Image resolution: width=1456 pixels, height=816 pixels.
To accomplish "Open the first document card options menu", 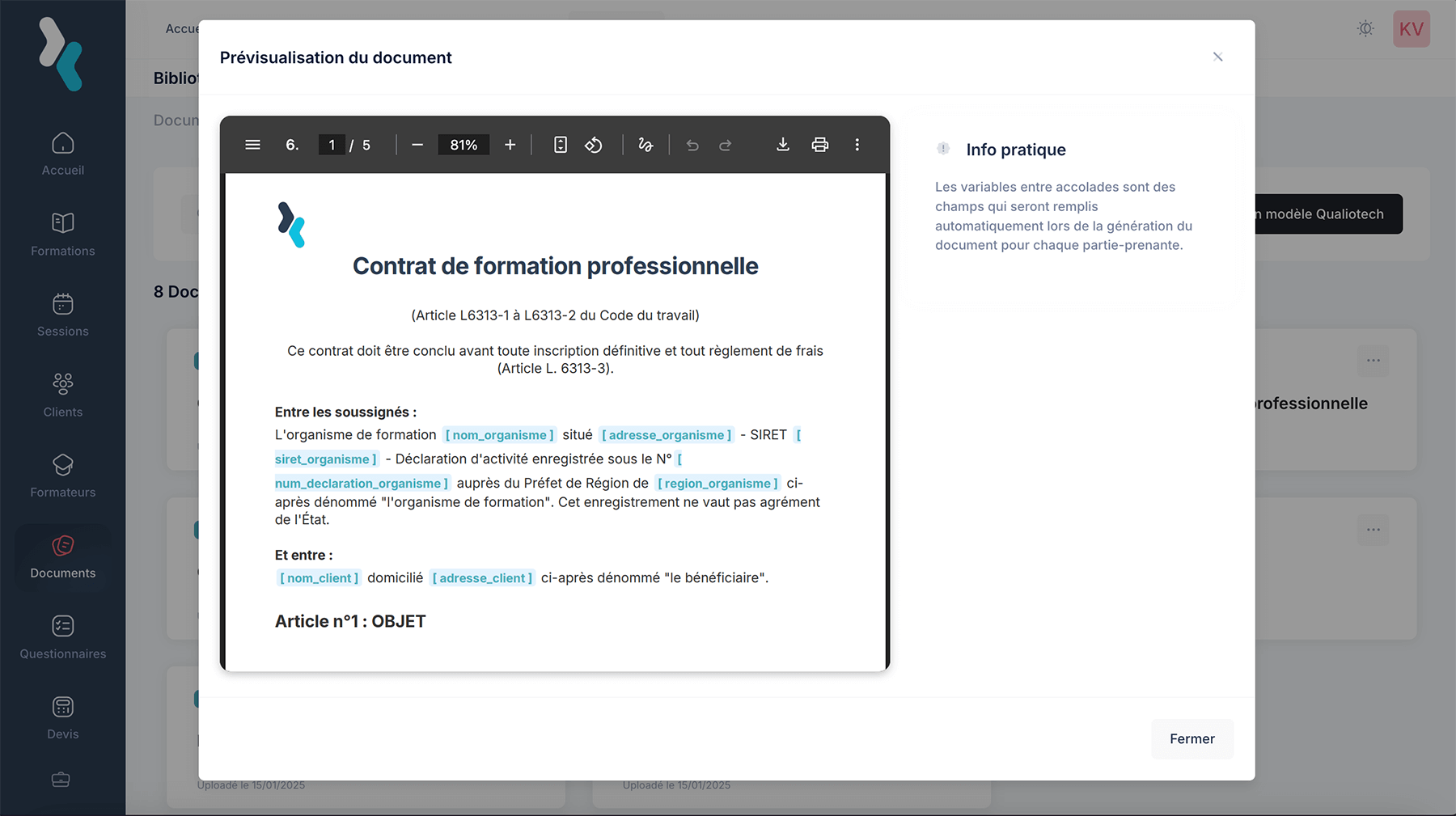I will coord(1373,361).
